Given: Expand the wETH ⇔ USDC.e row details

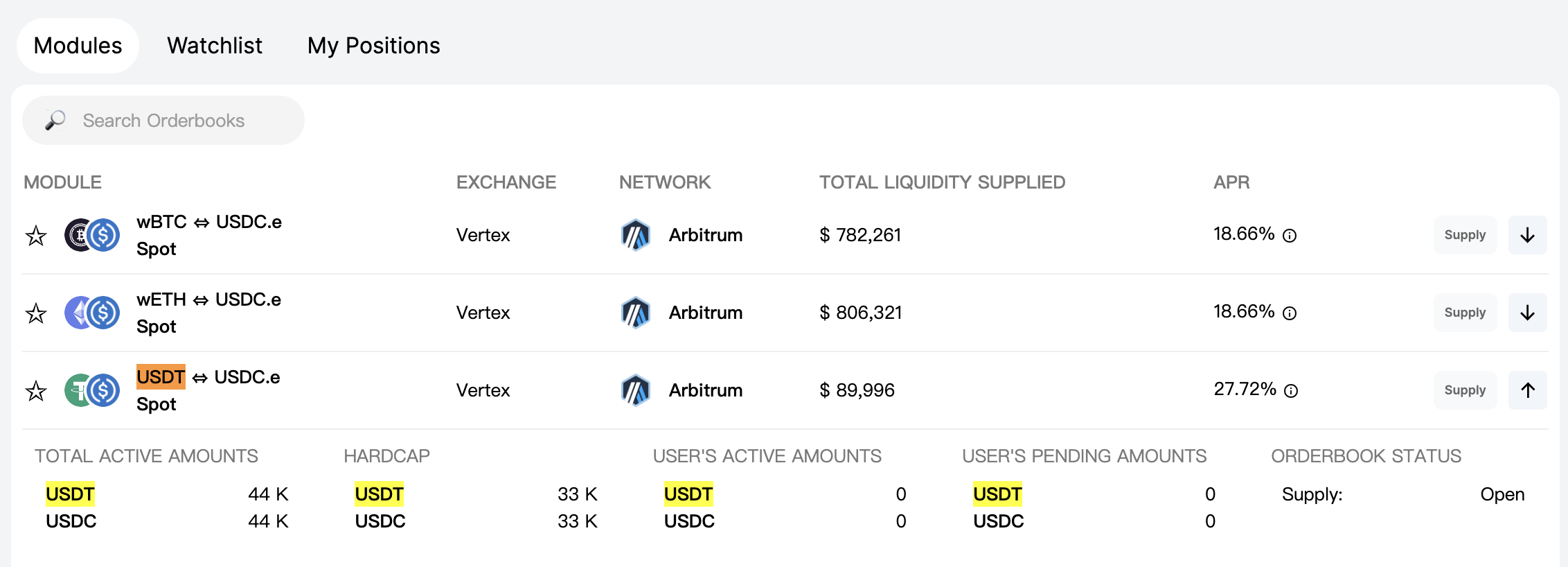Looking at the screenshot, I should click(1527, 313).
